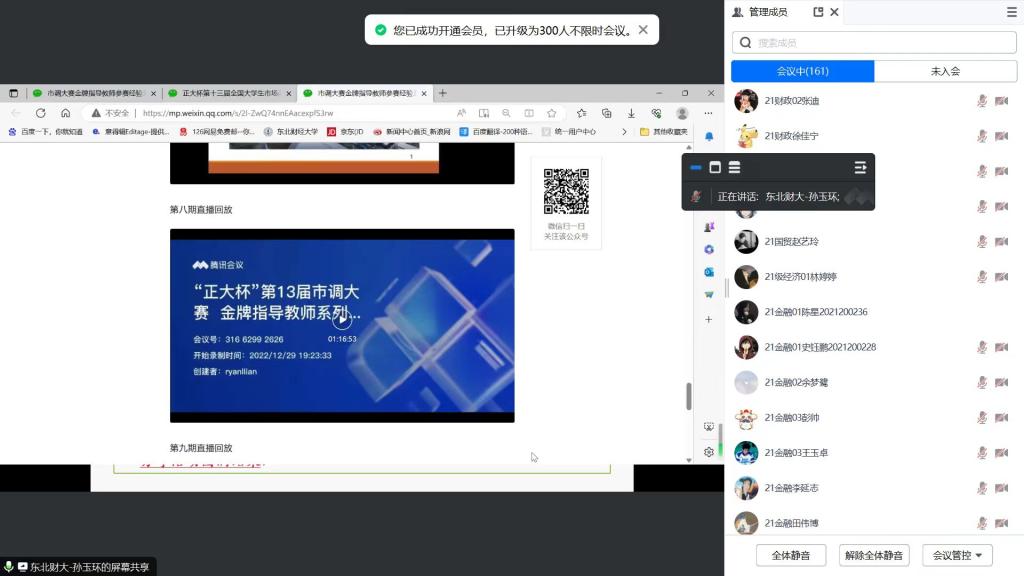Switch floating speaker bar to list layout
This screenshot has height=576, width=1024.
point(734,167)
